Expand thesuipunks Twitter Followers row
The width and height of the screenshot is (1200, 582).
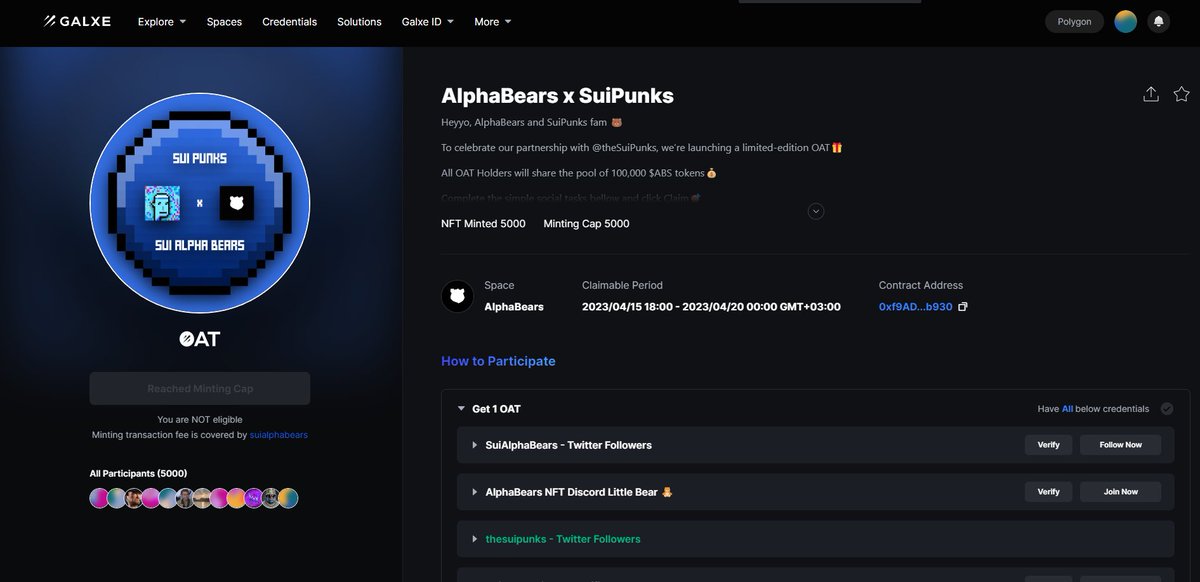click(474, 539)
